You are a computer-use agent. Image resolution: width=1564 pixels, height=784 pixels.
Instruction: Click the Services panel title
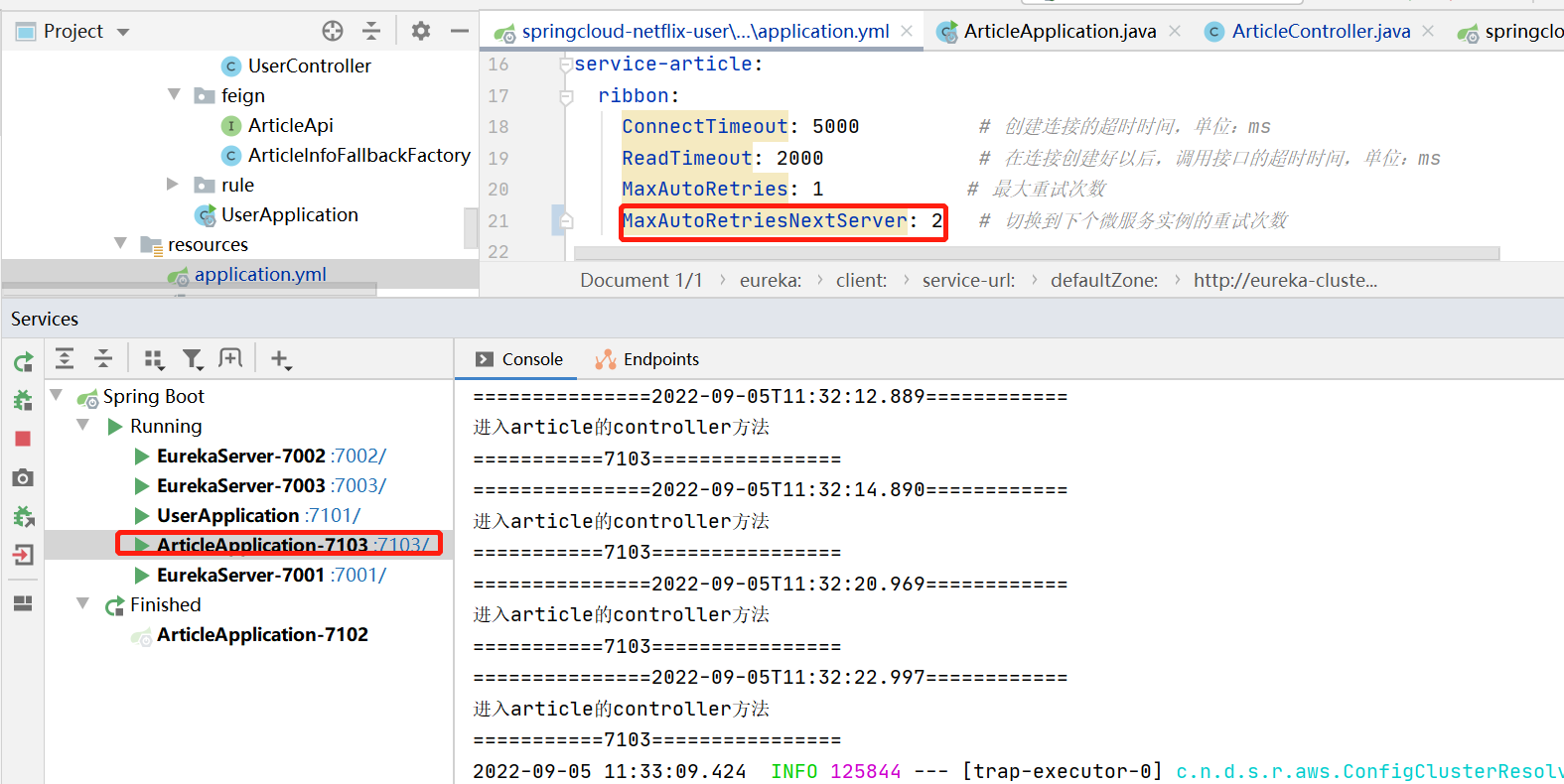[45, 319]
